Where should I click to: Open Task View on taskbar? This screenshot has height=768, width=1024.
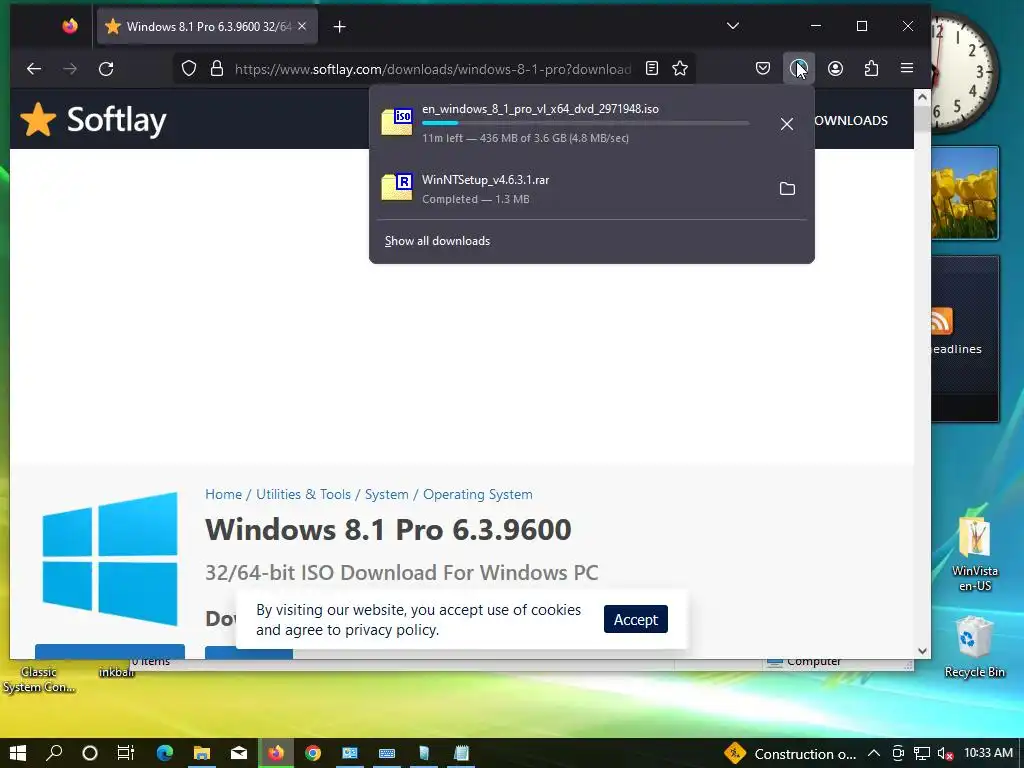[x=126, y=753]
